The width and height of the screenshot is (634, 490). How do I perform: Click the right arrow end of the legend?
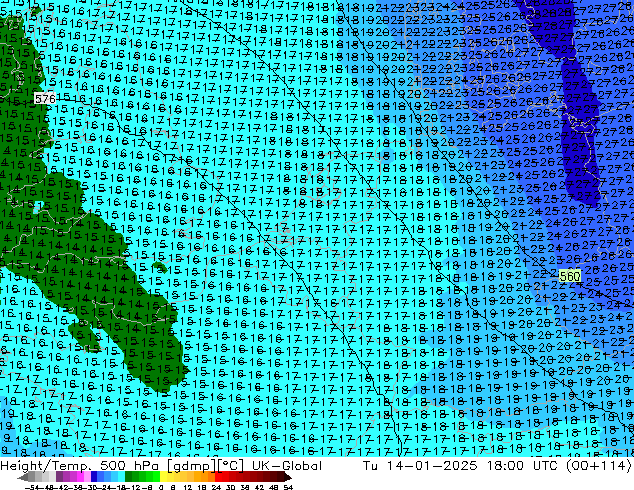point(288,477)
